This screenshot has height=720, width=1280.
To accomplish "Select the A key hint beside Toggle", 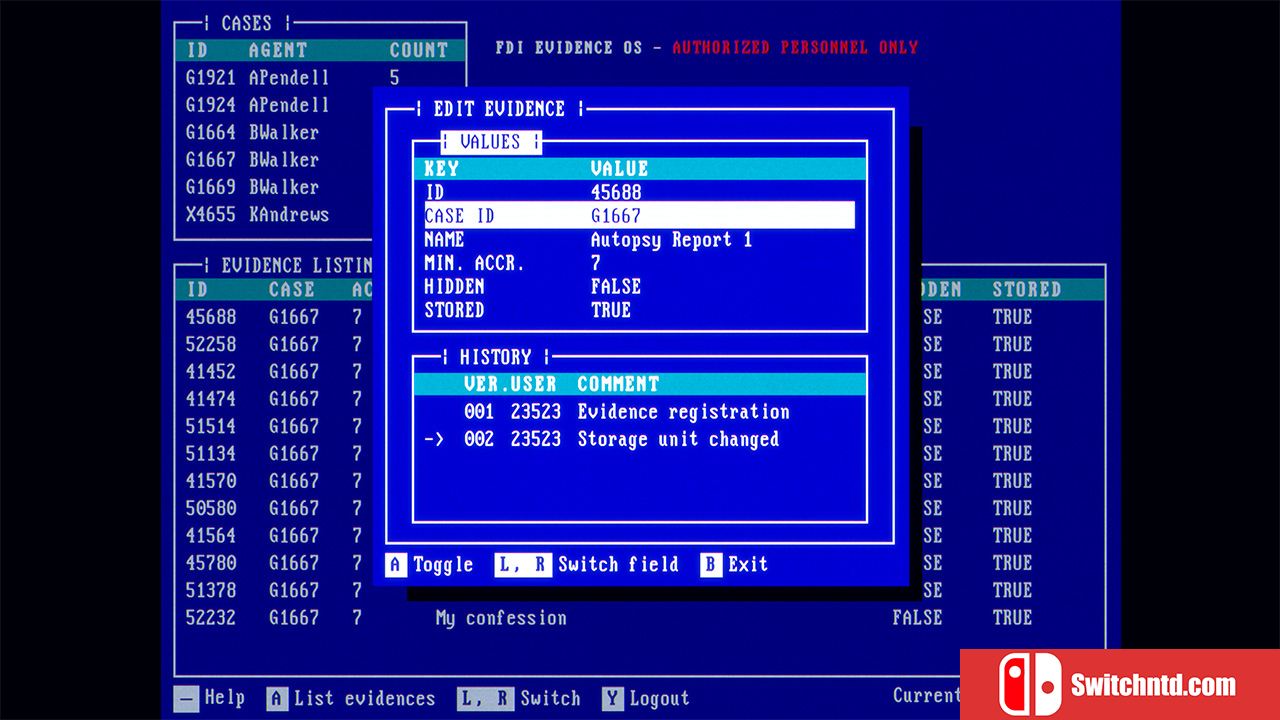I will (x=396, y=565).
